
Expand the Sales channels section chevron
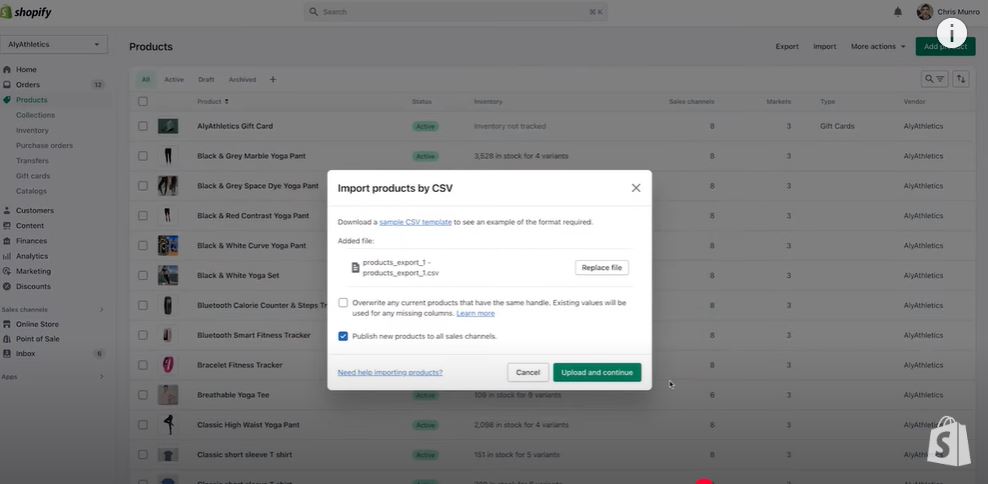click(x=101, y=309)
